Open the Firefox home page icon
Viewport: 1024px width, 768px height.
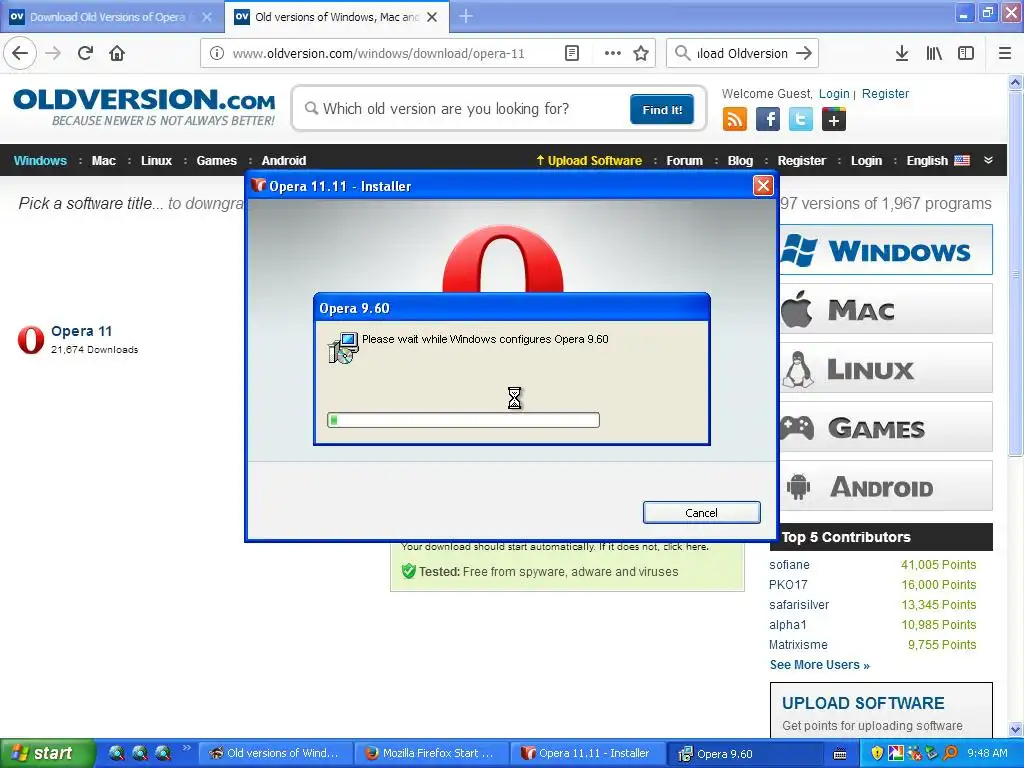pos(117,53)
